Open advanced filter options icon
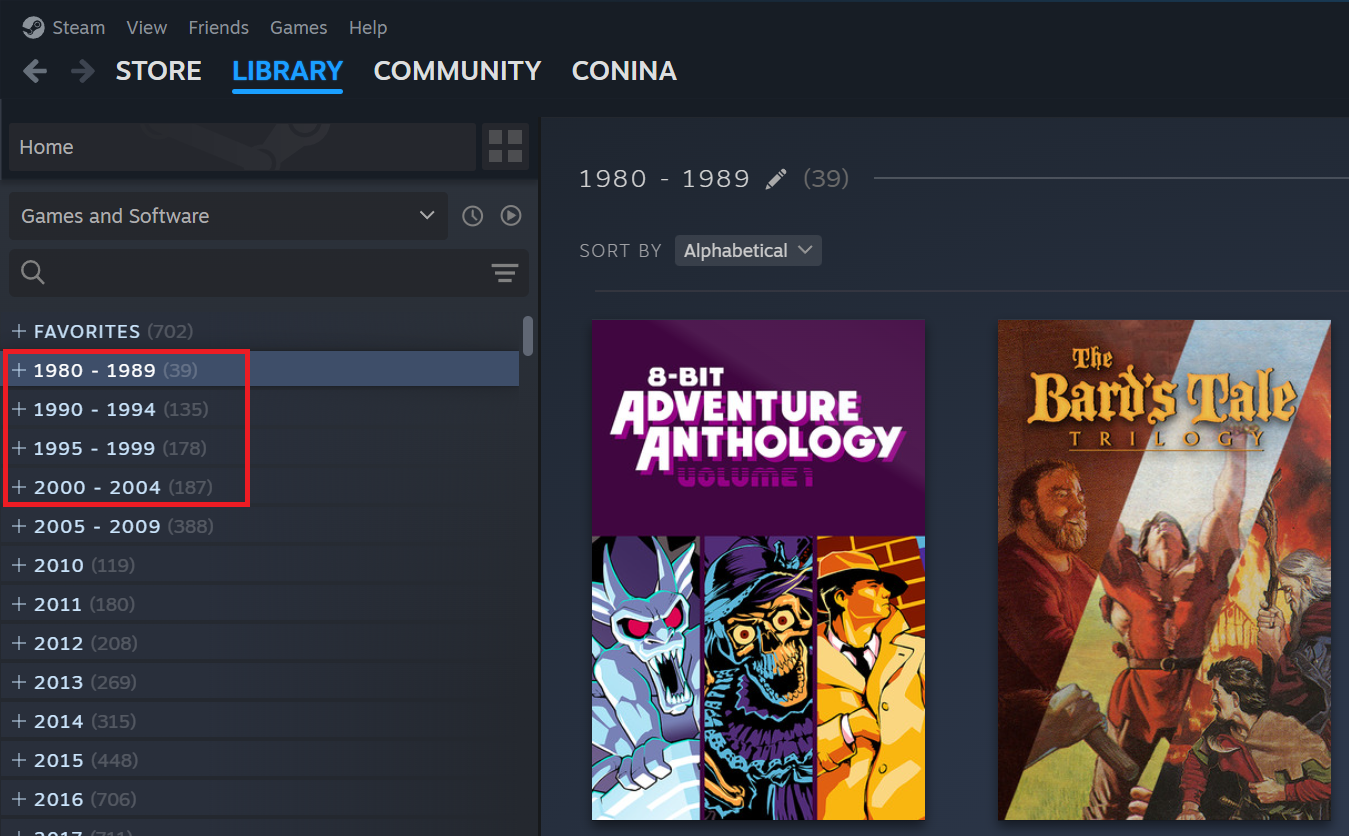 click(x=505, y=273)
